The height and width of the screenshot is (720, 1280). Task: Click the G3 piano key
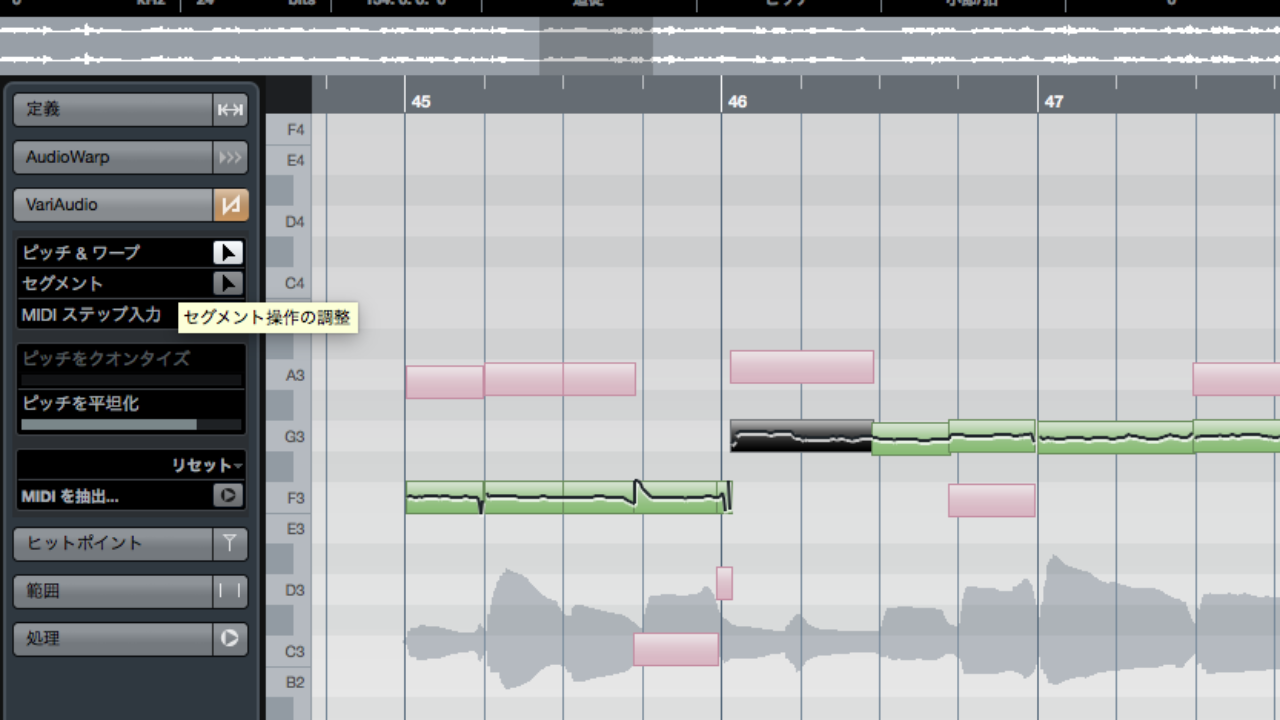point(288,436)
